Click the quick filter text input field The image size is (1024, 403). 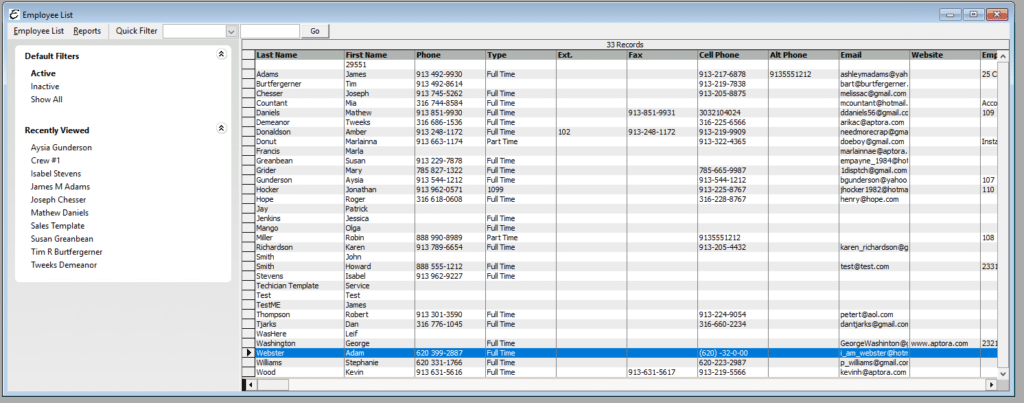[x=270, y=31]
